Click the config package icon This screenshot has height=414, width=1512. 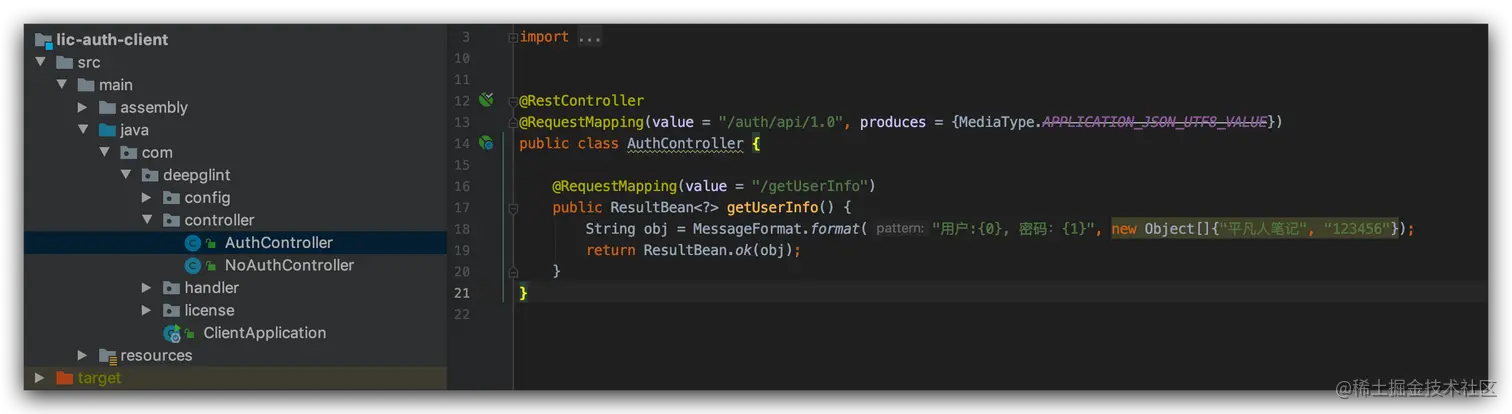171,197
